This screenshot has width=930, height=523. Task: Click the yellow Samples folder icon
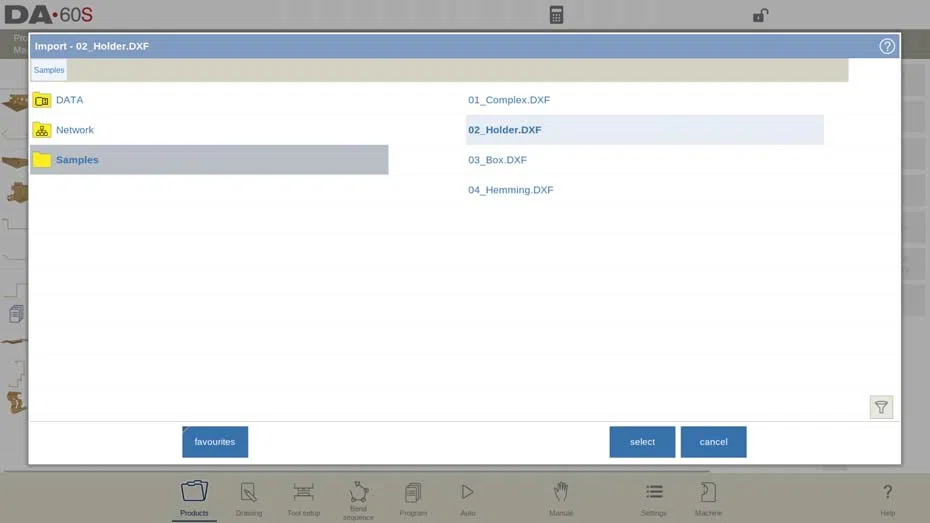click(x=42, y=160)
